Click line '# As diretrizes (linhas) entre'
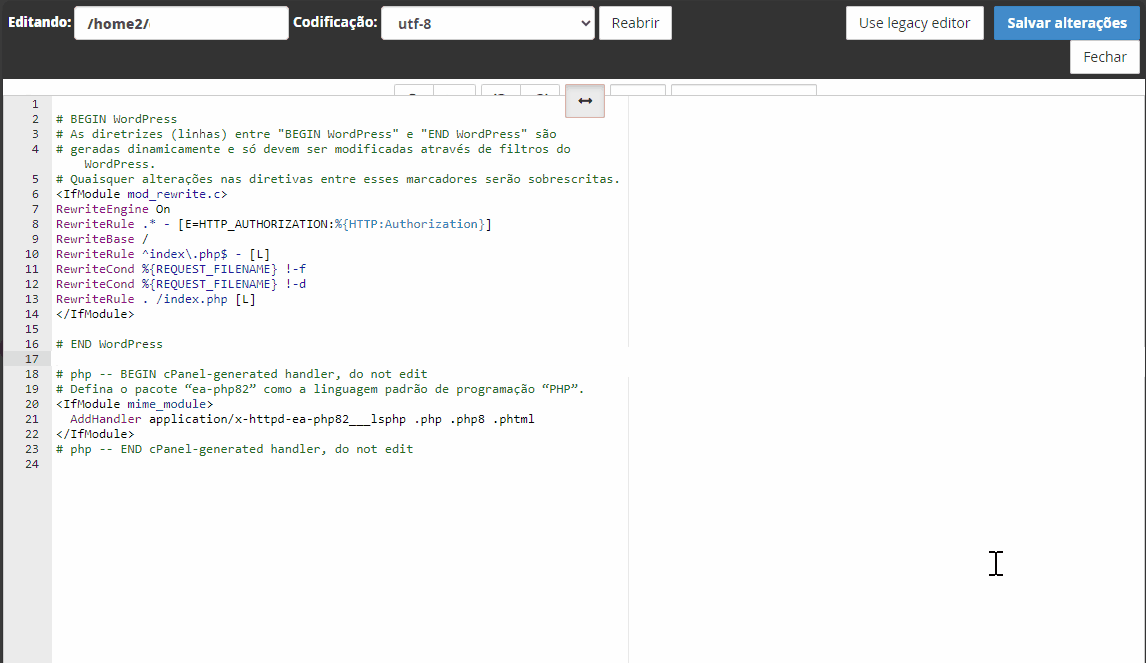The height and width of the screenshot is (663, 1146). 306,135
